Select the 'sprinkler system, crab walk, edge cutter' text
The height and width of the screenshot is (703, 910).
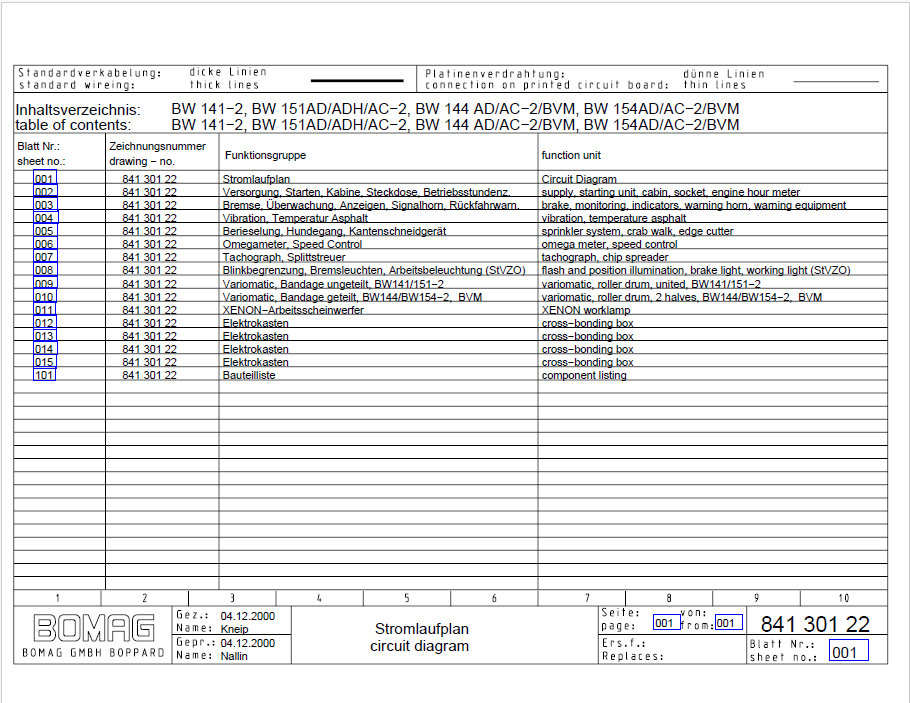coord(637,231)
